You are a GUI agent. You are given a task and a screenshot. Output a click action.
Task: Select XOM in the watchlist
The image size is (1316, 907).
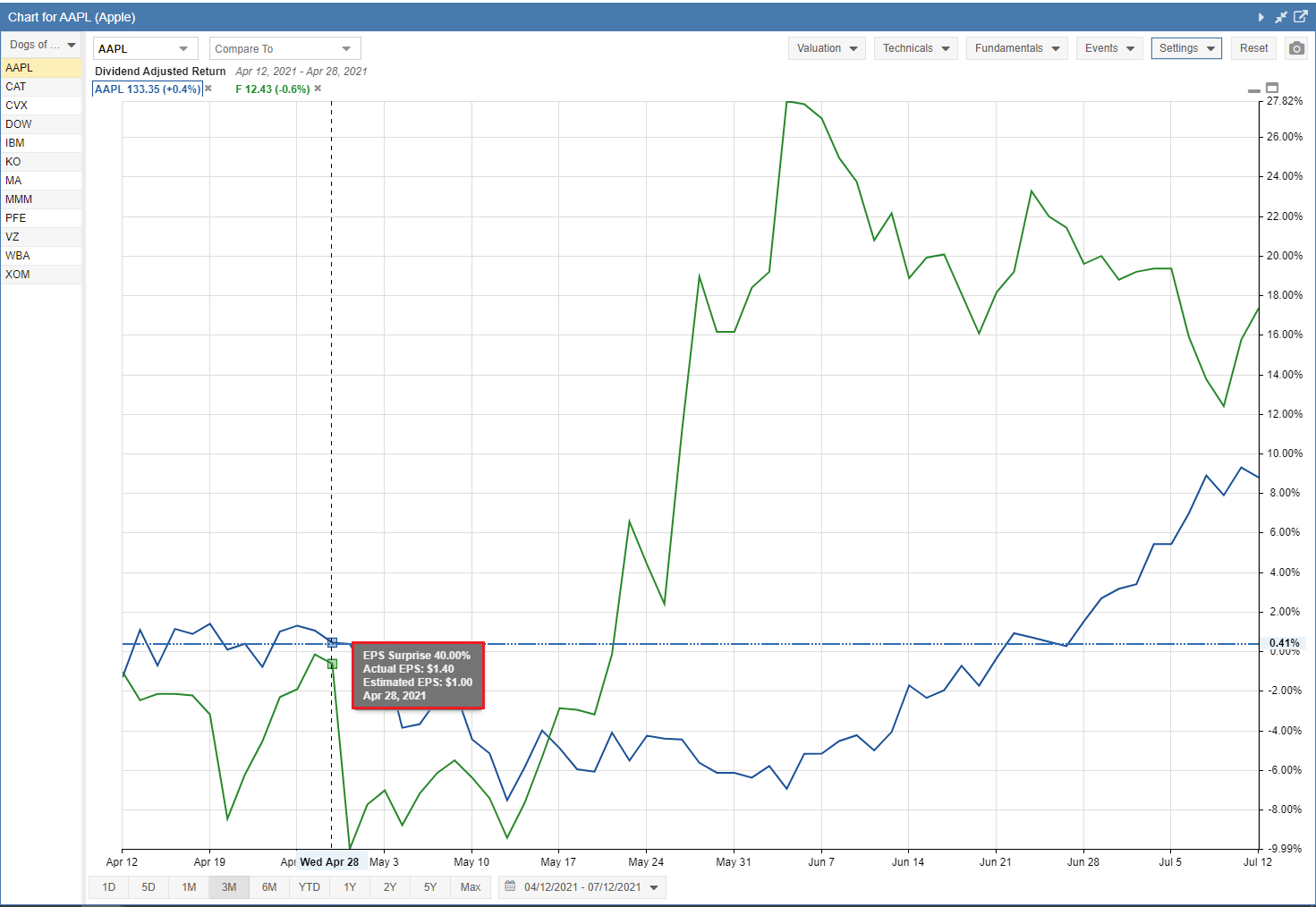click(x=41, y=275)
